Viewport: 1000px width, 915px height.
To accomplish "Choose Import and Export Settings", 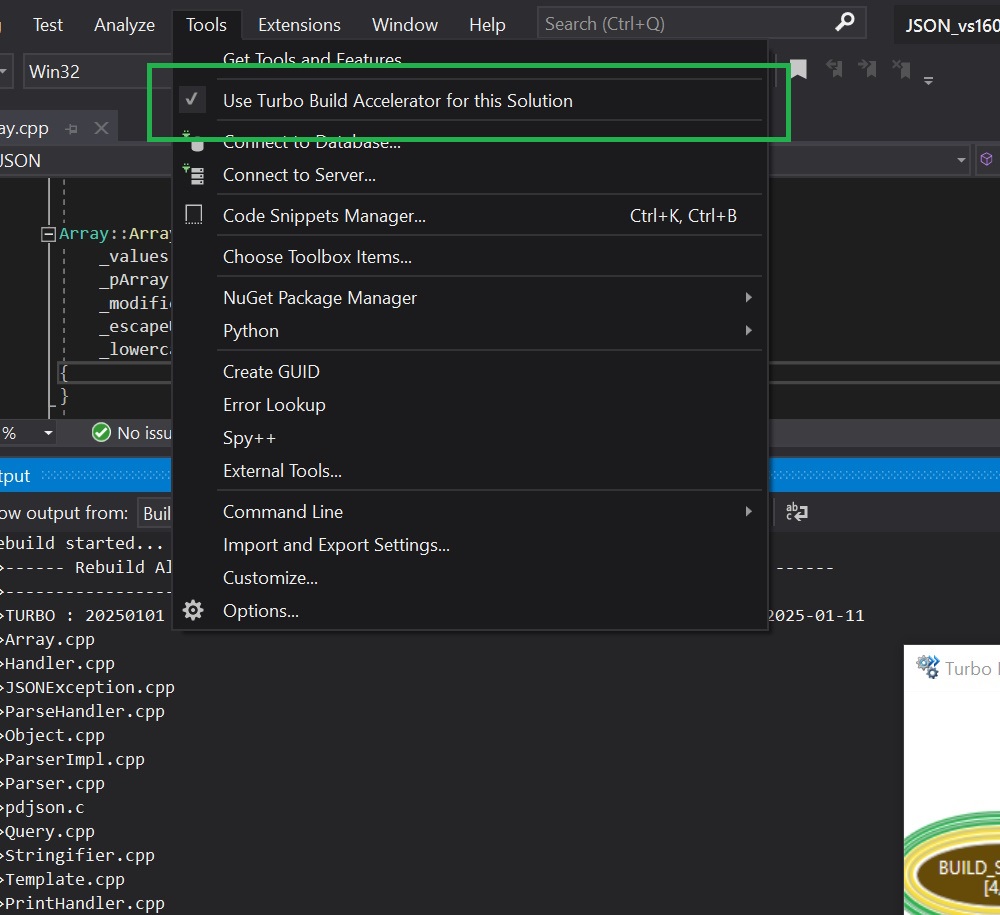I will coord(336,545).
